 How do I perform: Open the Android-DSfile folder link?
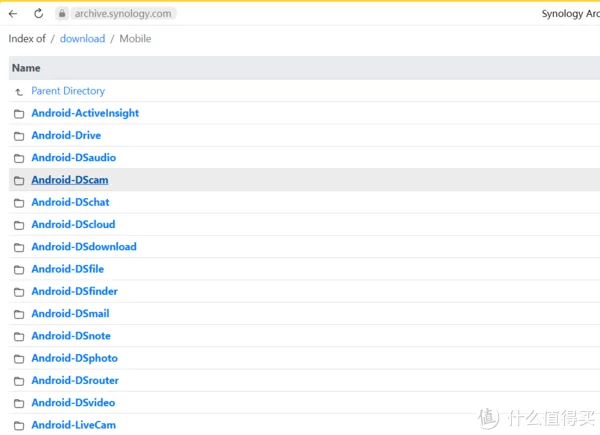point(67,269)
